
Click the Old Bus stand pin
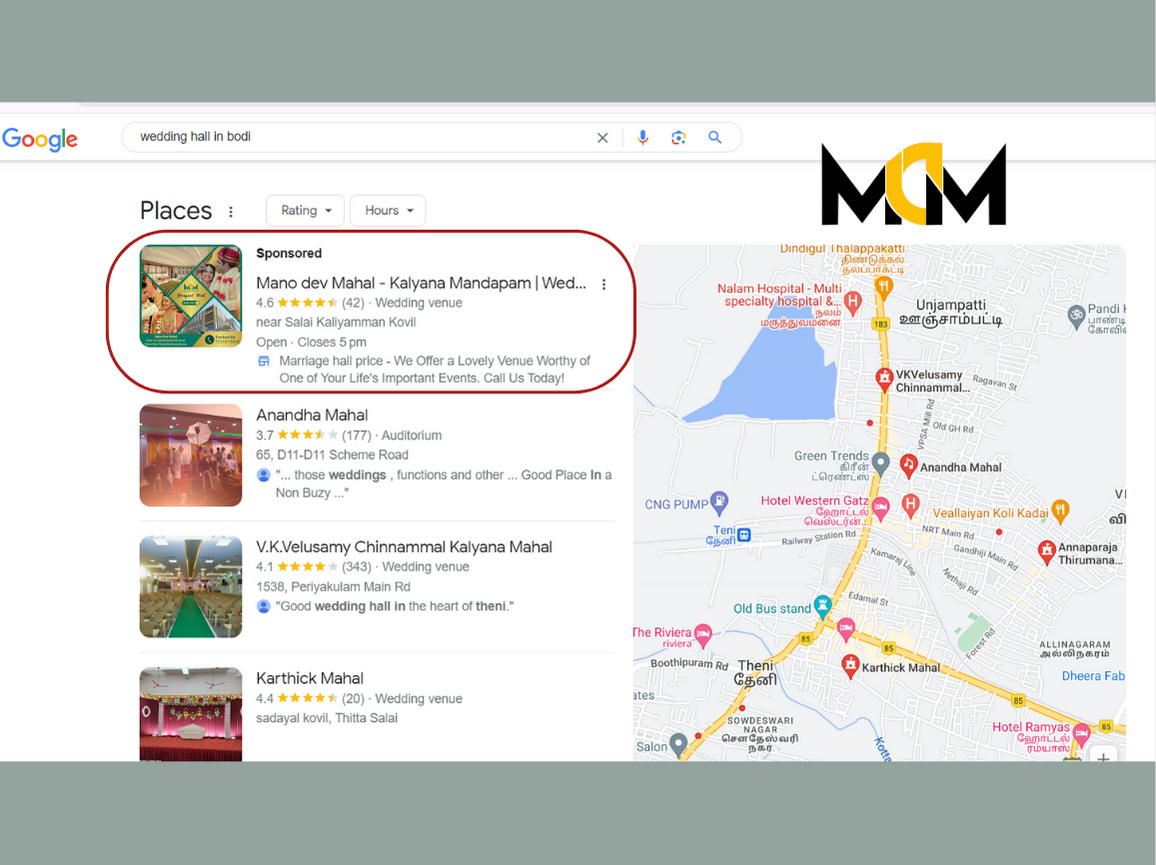pyautogui.click(x=822, y=607)
